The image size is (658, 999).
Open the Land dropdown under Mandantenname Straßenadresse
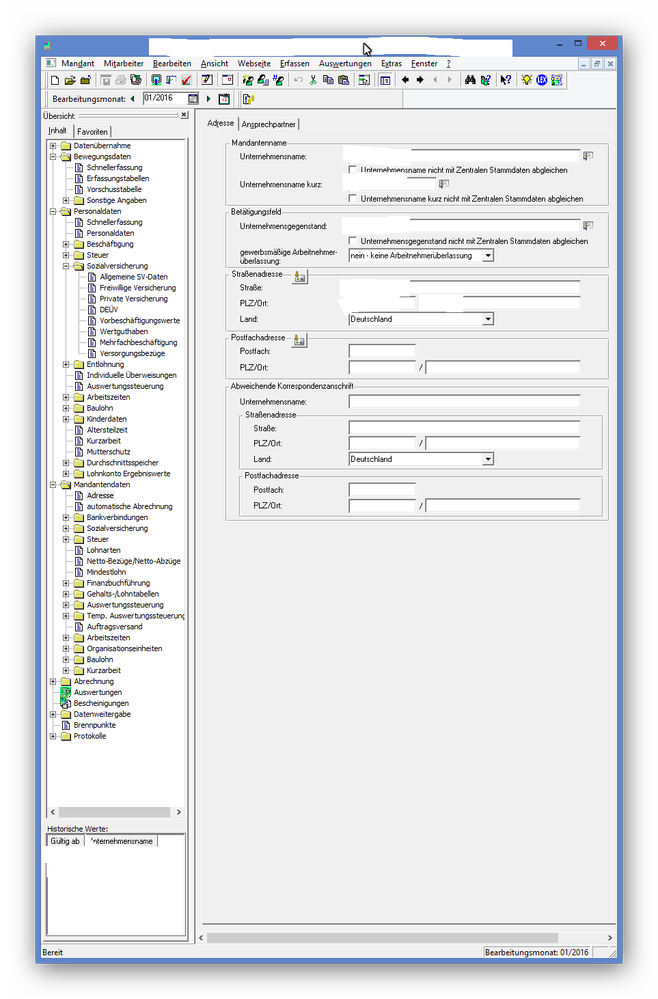487,319
